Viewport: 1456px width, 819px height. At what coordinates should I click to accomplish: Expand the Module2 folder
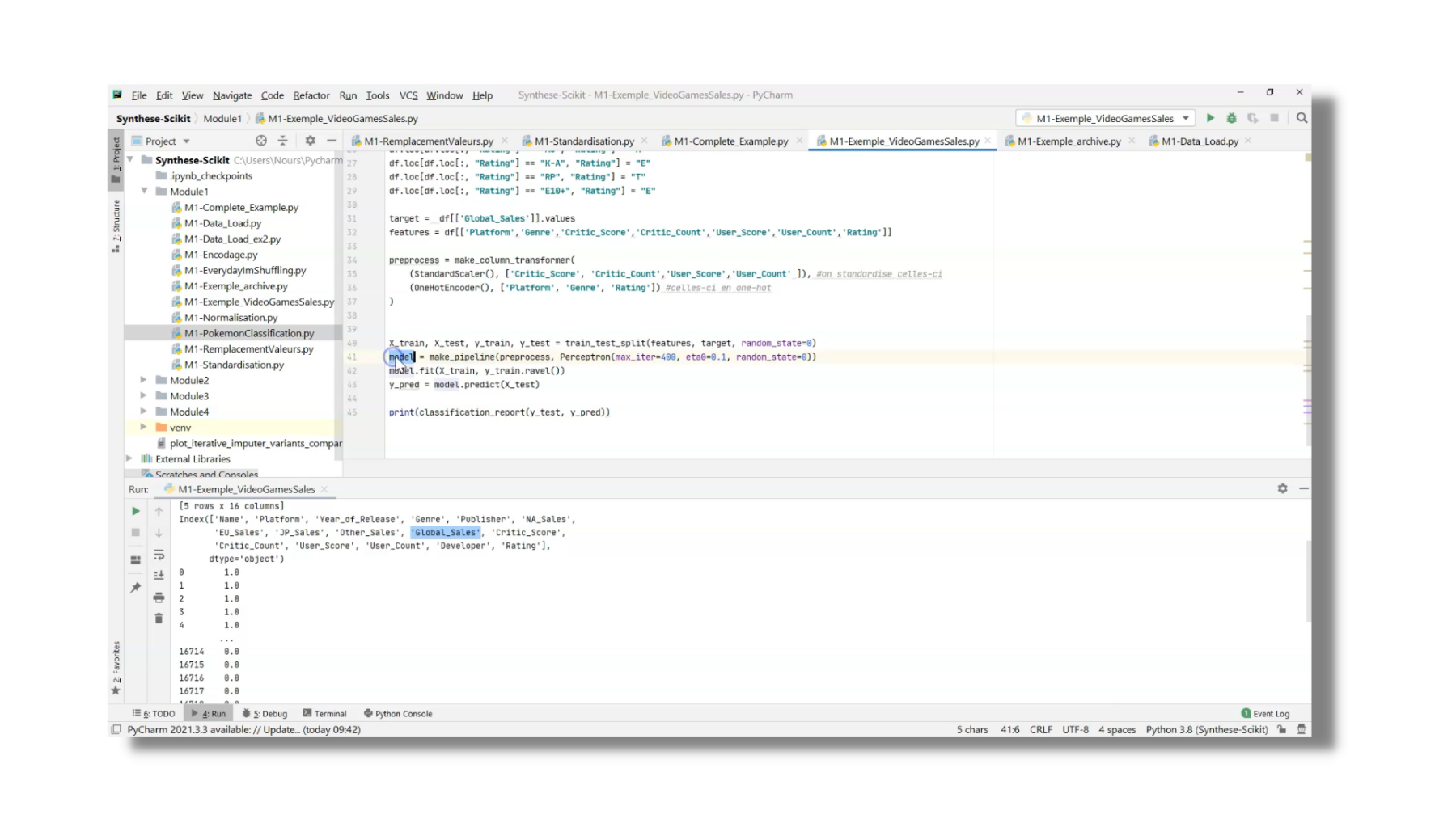[144, 380]
